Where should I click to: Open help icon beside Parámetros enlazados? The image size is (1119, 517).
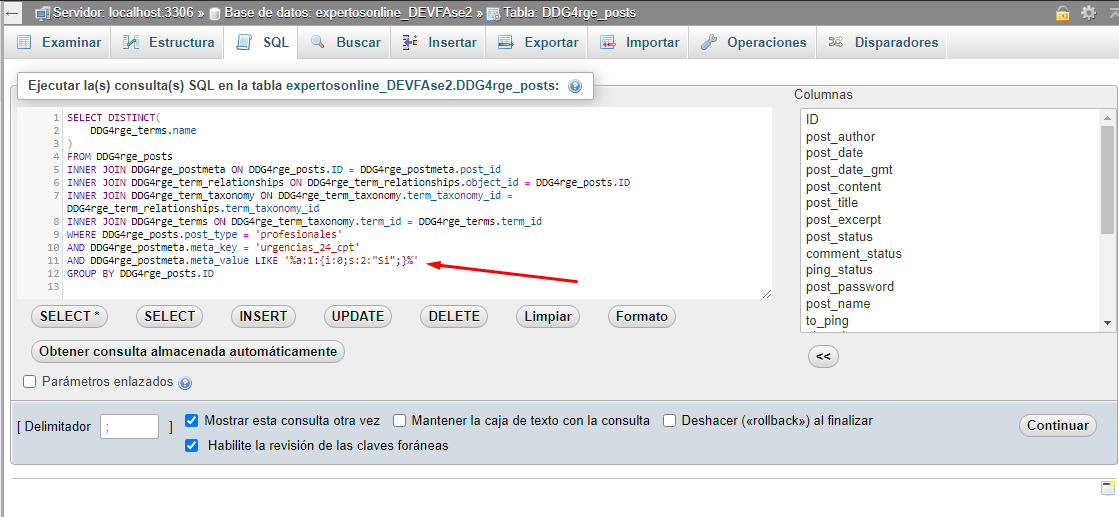(185, 383)
